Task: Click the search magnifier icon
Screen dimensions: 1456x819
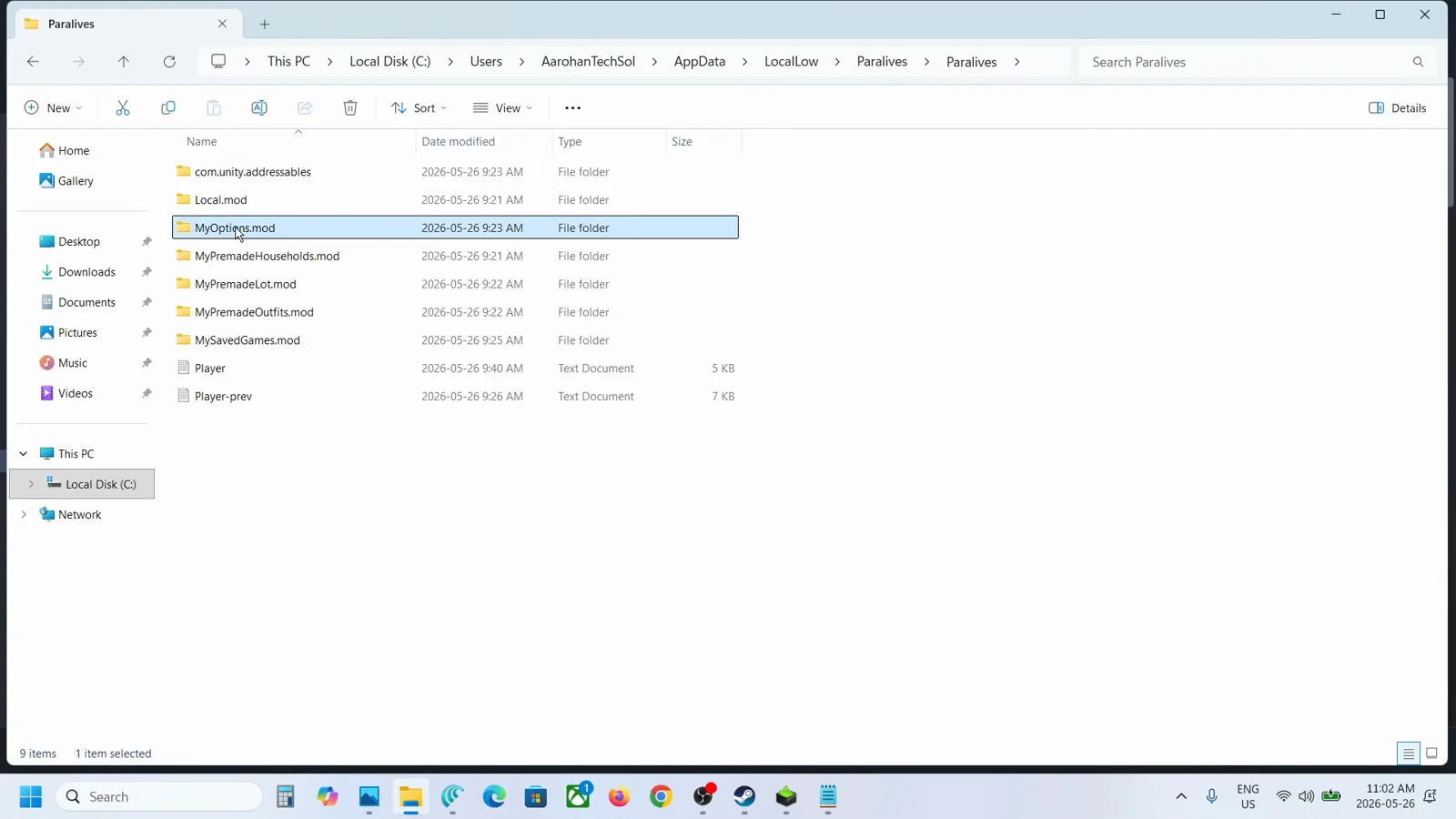Action: [x=1418, y=62]
